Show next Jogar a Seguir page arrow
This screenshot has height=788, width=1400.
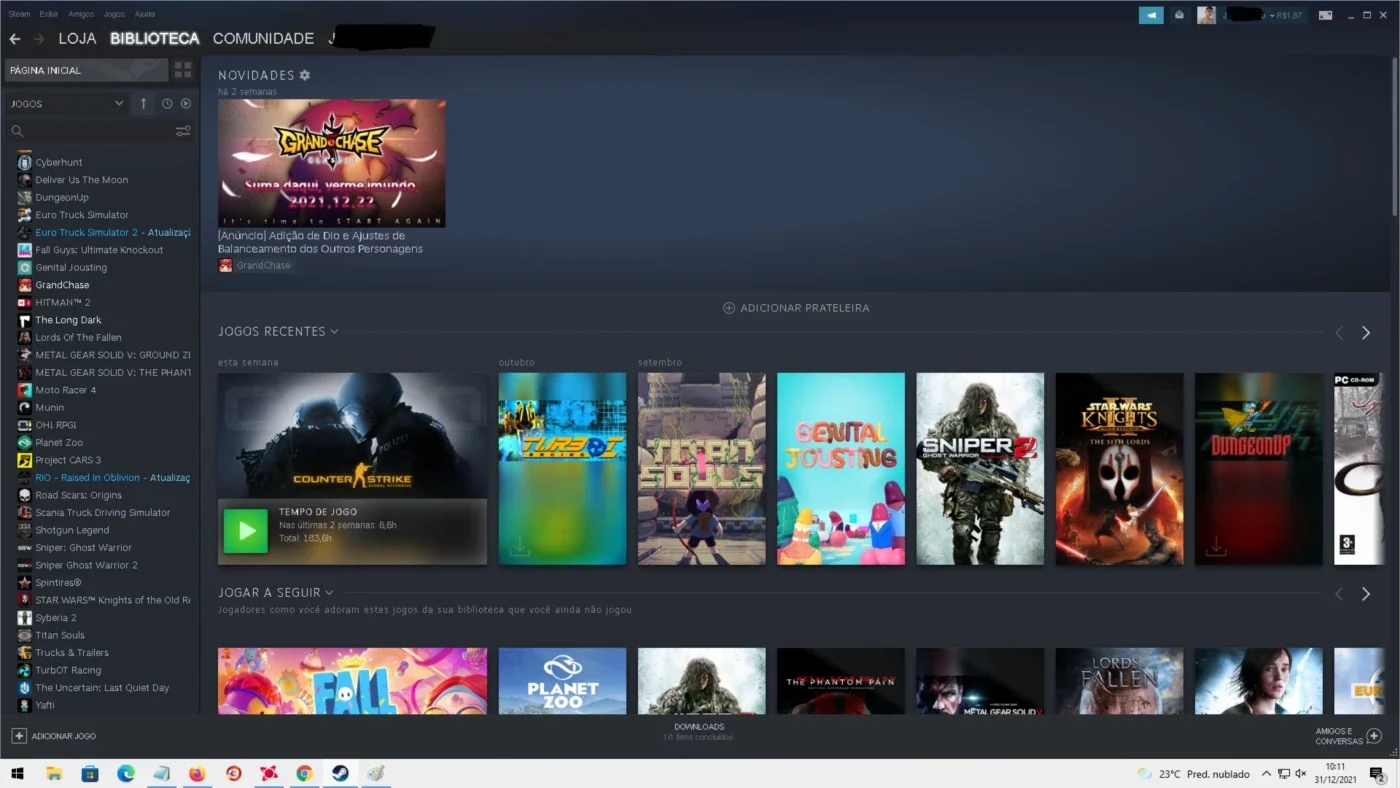coord(1366,594)
